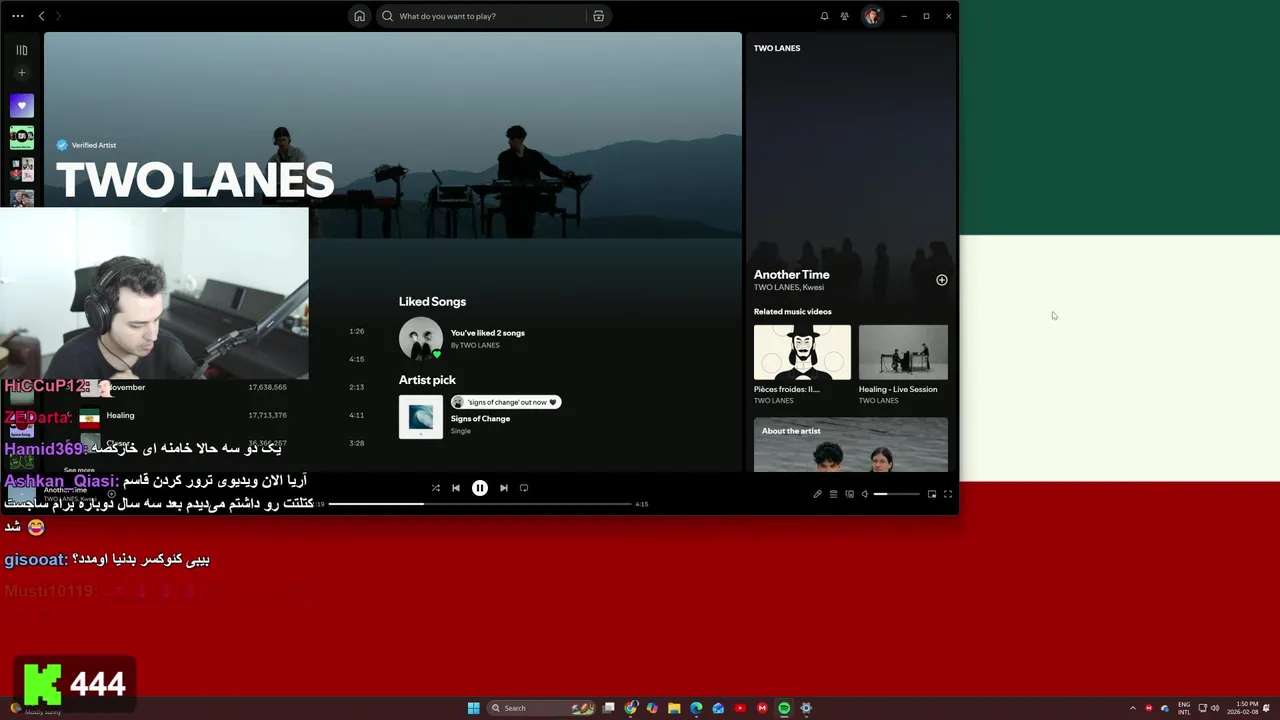Open File Explorer from taskbar
Screen dimensions: 1280x720
(674, 708)
